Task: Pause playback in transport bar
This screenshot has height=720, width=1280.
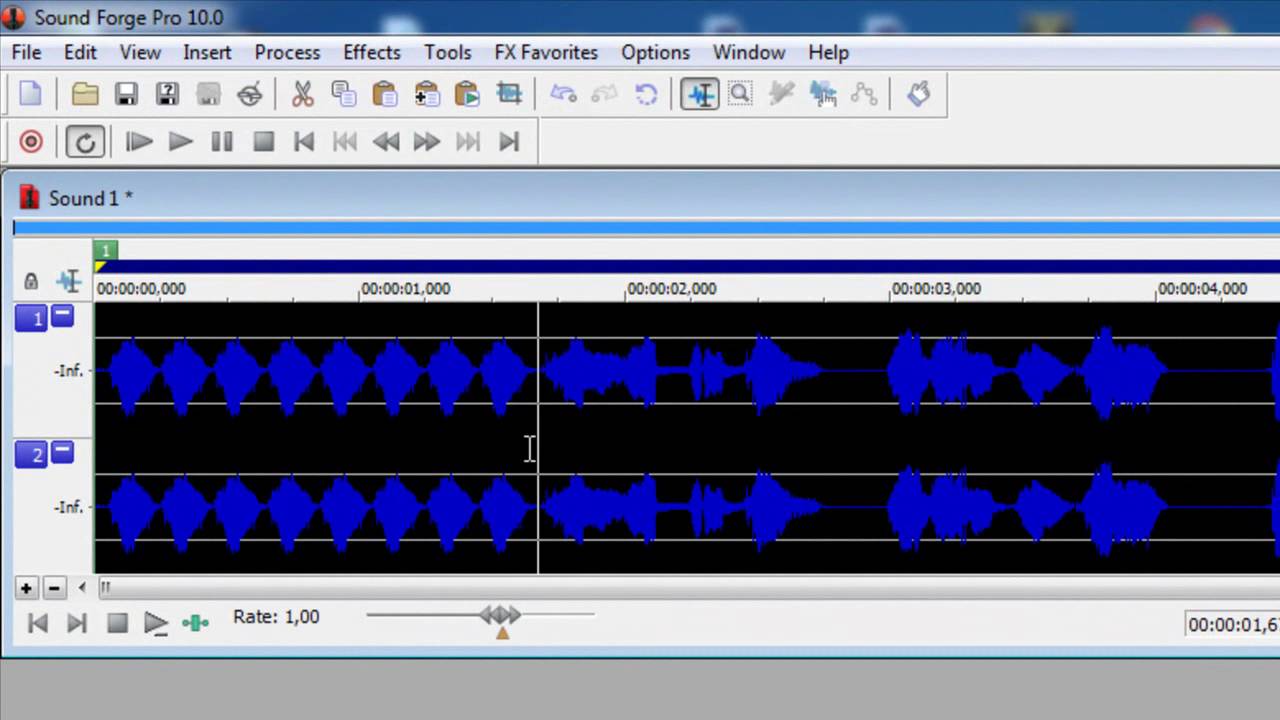Action: pos(222,142)
